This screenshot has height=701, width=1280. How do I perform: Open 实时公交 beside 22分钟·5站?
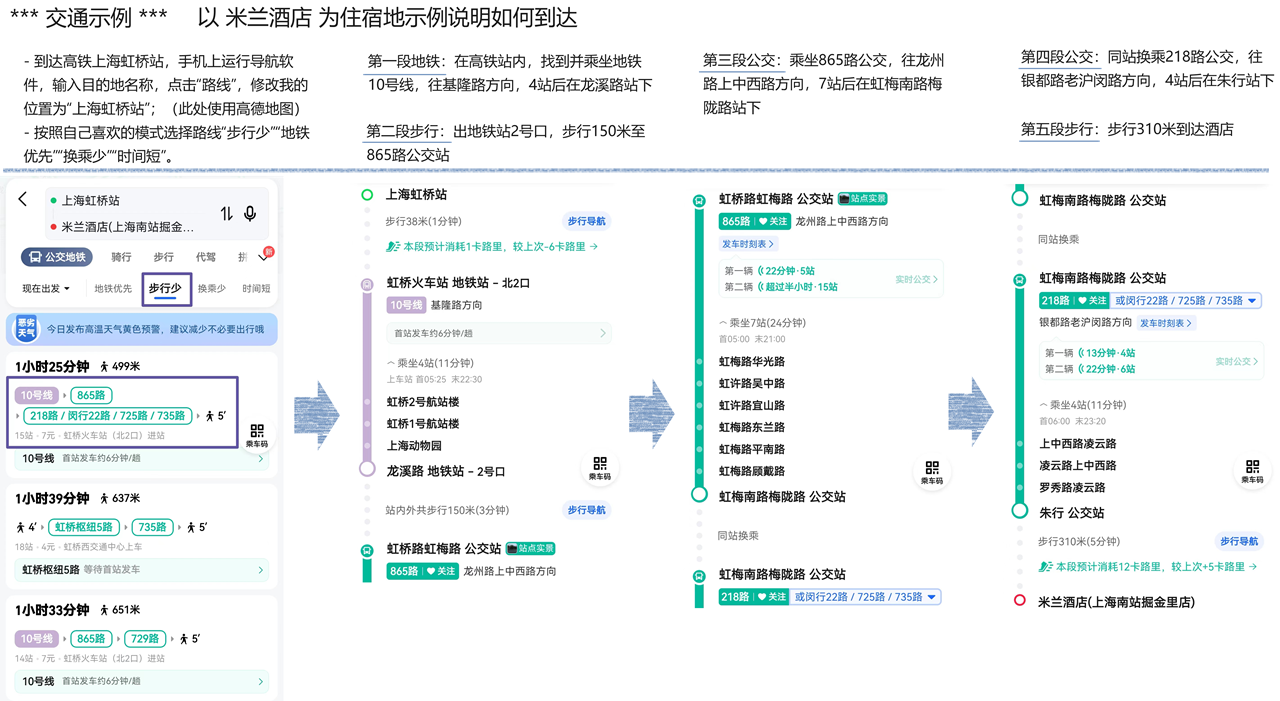(x=916, y=279)
